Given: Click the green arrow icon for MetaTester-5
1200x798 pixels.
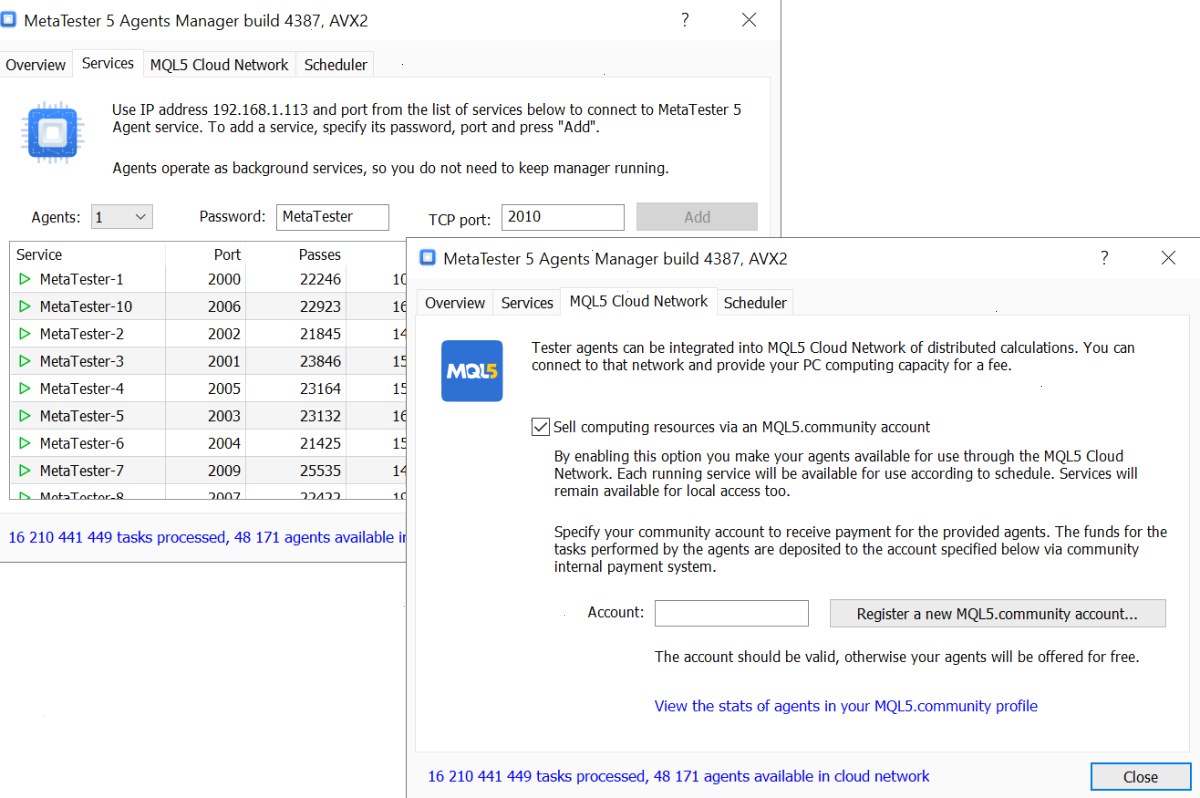Looking at the screenshot, I should pyautogui.click(x=24, y=415).
